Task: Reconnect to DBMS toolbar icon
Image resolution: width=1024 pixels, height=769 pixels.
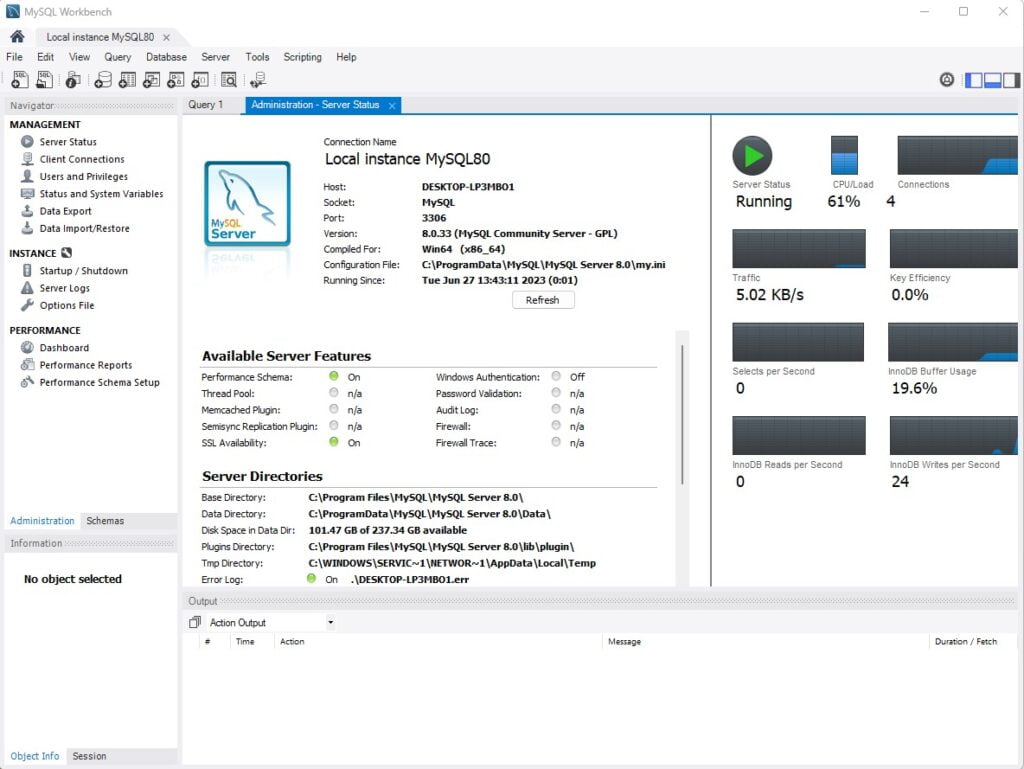Action: [258, 80]
